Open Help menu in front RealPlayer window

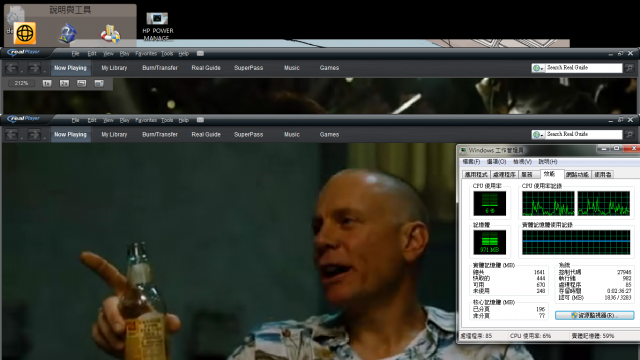(x=184, y=120)
